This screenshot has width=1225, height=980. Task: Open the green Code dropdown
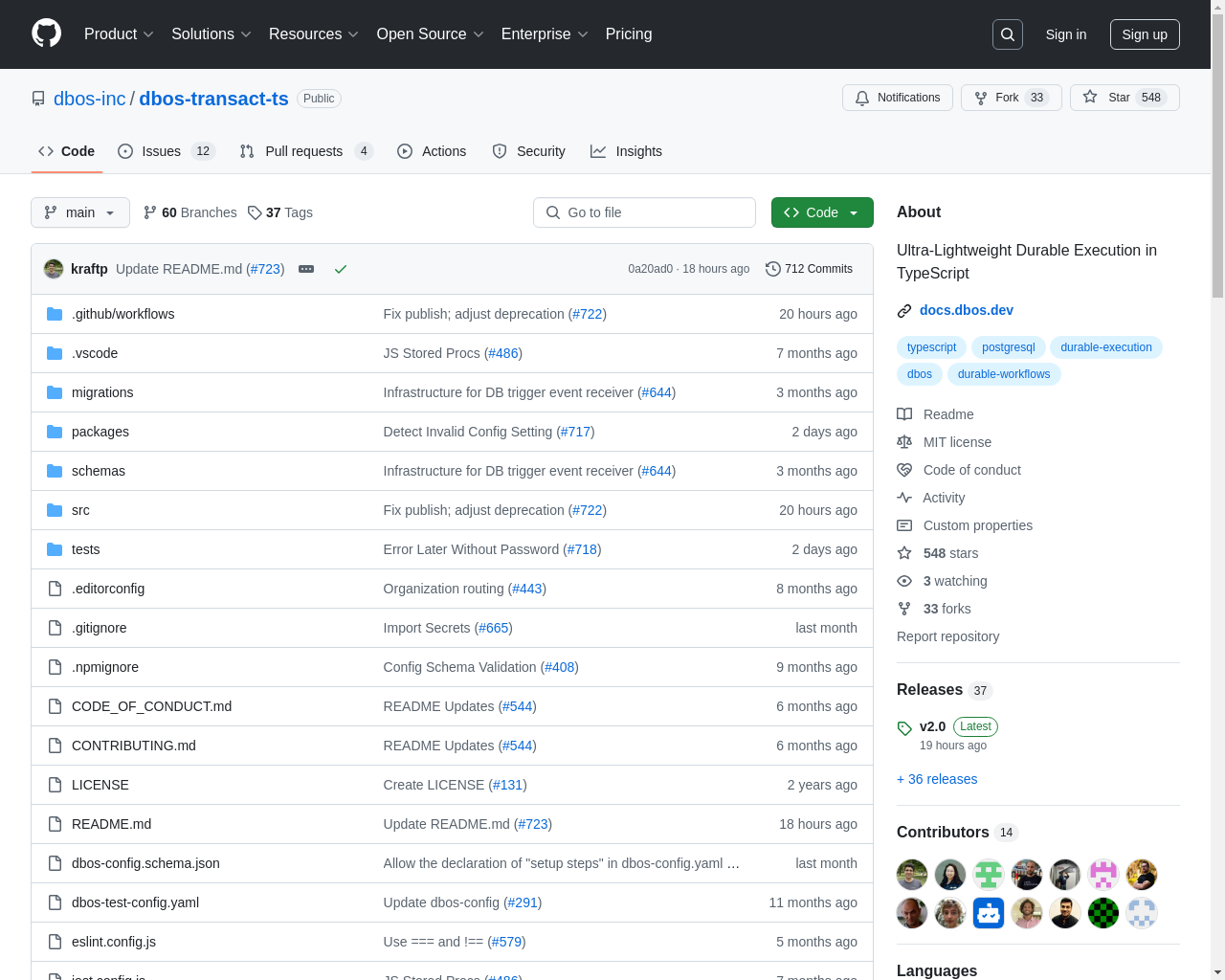822,212
